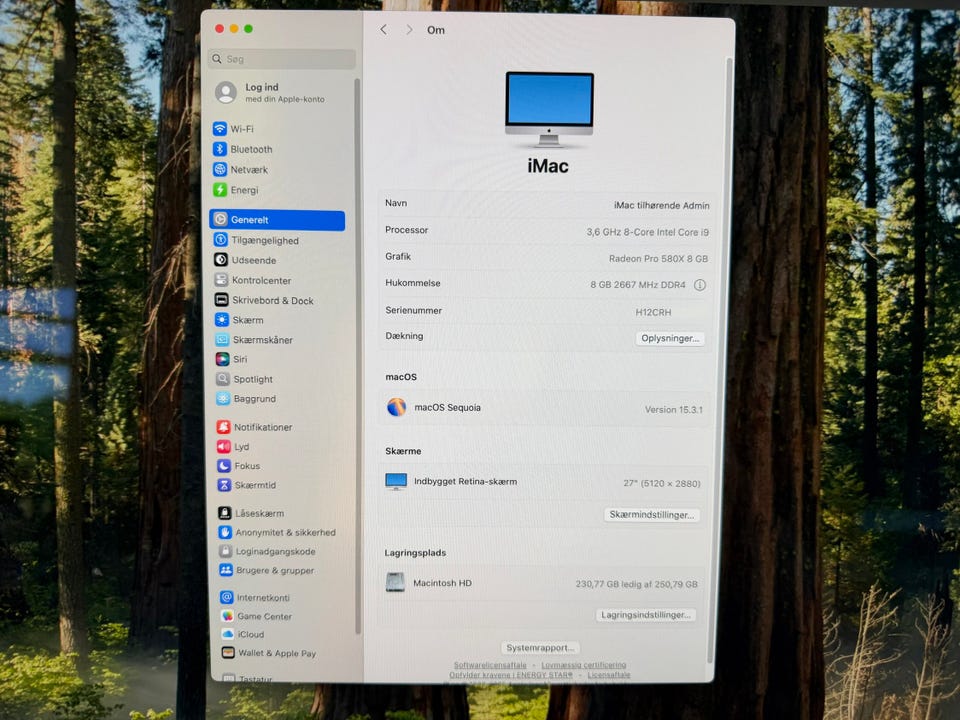This screenshot has height=720, width=960.
Task: Select the Netværk globe icon
Action: (220, 169)
